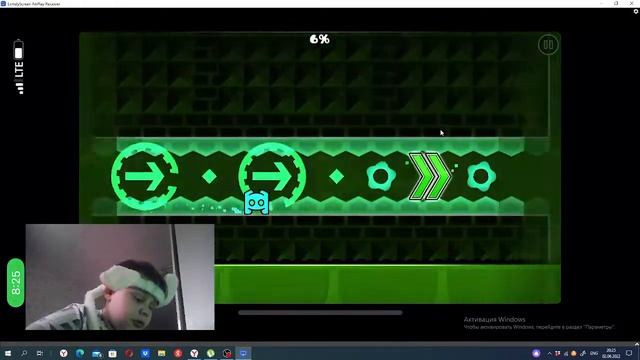Tap the second green arrow dash orb
Screen dimensions: 640x360
coord(272,176)
